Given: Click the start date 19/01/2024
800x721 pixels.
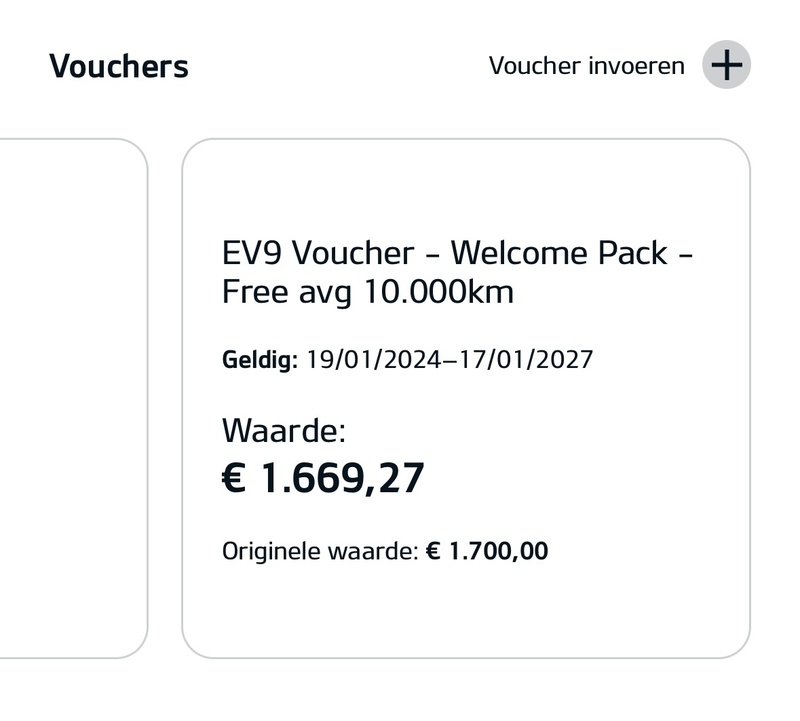Looking at the screenshot, I should (373, 359).
